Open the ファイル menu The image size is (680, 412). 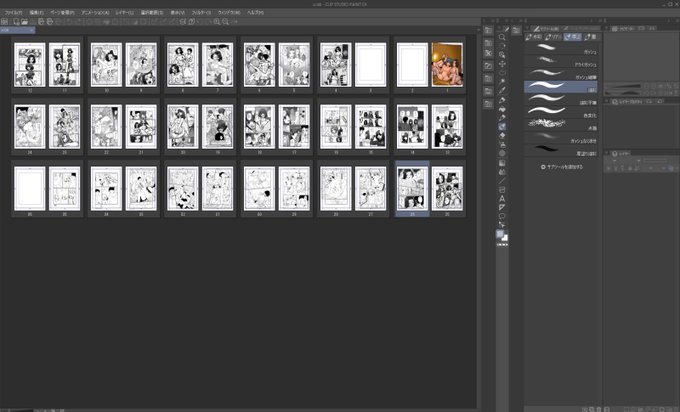pyautogui.click(x=13, y=13)
